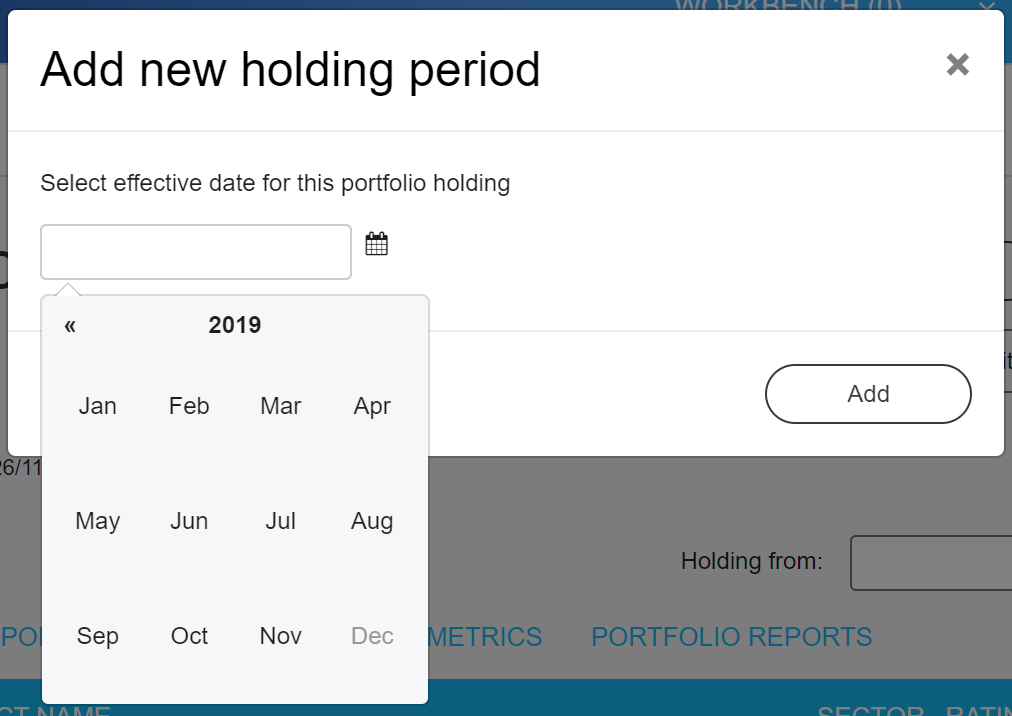1012x716 pixels.
Task: Choose Sep from the month grid
Action: 98,636
